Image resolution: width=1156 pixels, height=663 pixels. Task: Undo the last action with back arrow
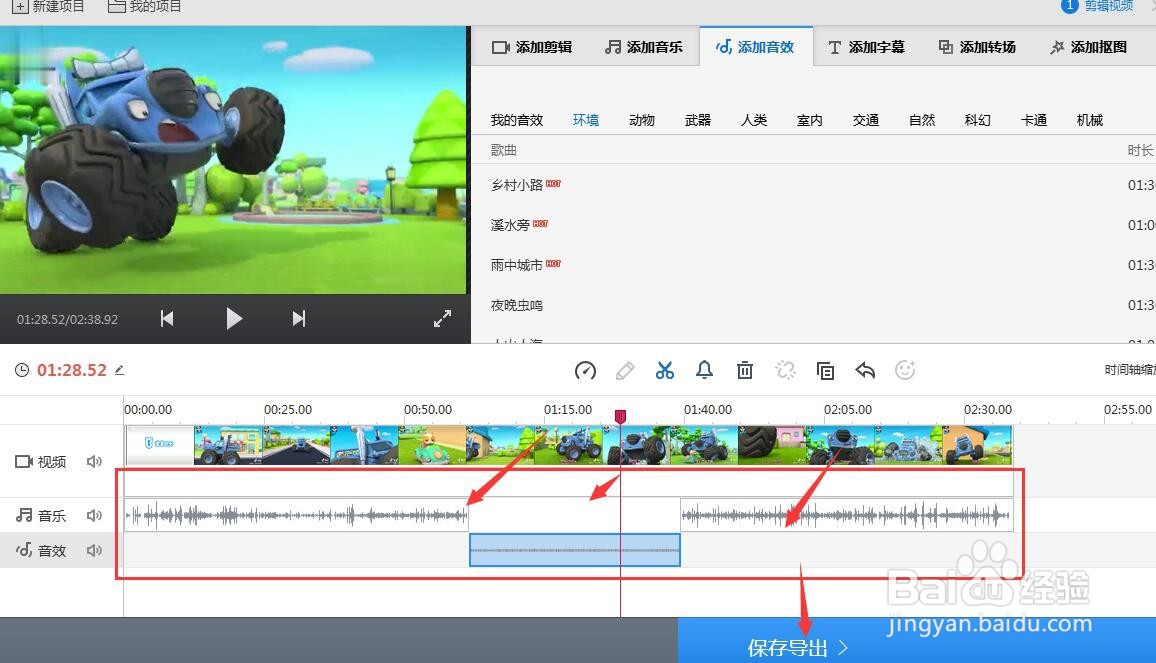coord(865,370)
